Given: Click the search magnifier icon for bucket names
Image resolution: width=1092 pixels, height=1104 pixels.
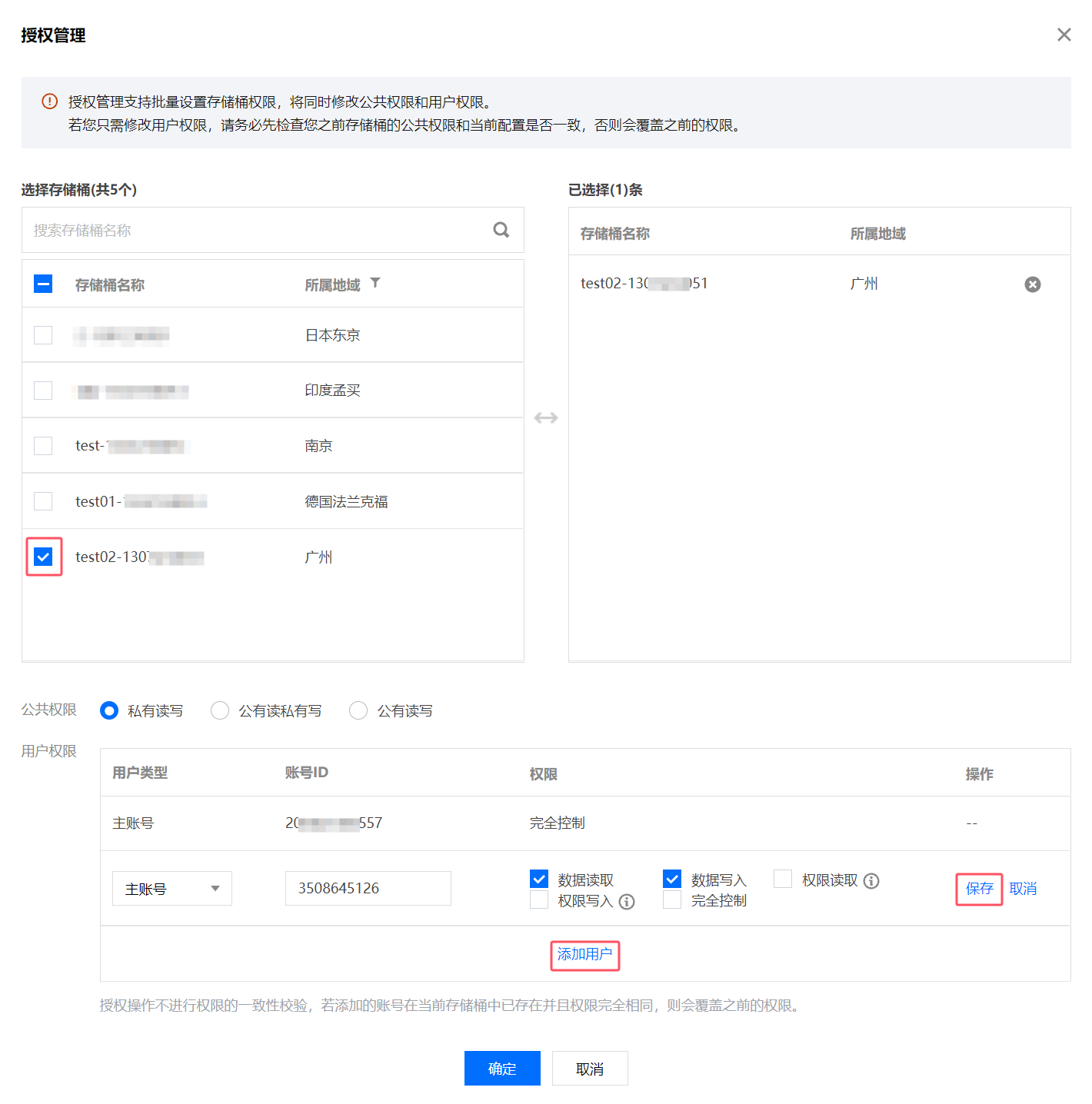Looking at the screenshot, I should pyautogui.click(x=501, y=230).
